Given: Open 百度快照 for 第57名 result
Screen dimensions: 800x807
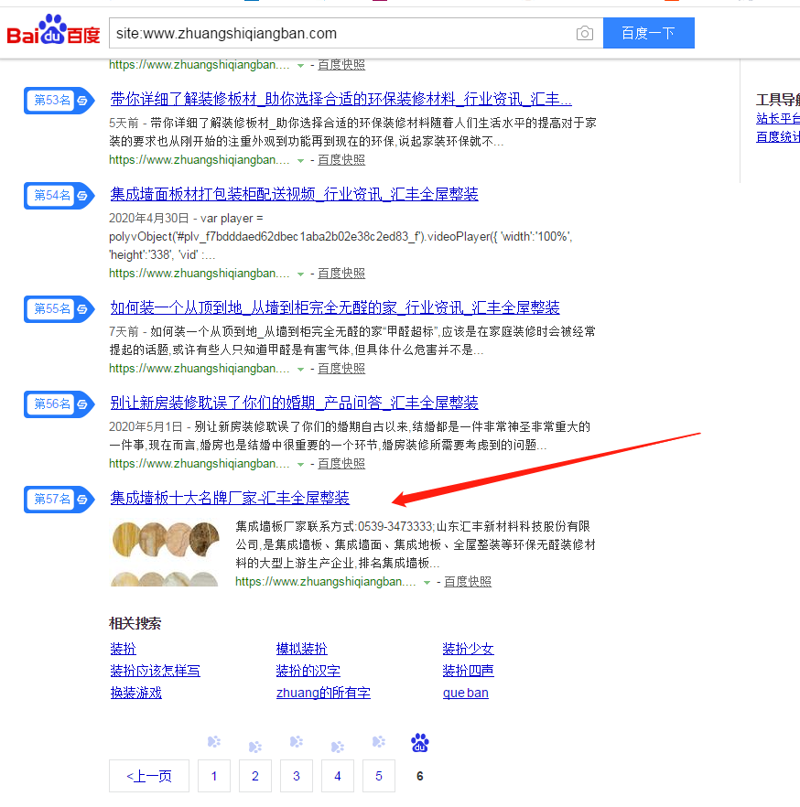Looking at the screenshot, I should [x=467, y=582].
